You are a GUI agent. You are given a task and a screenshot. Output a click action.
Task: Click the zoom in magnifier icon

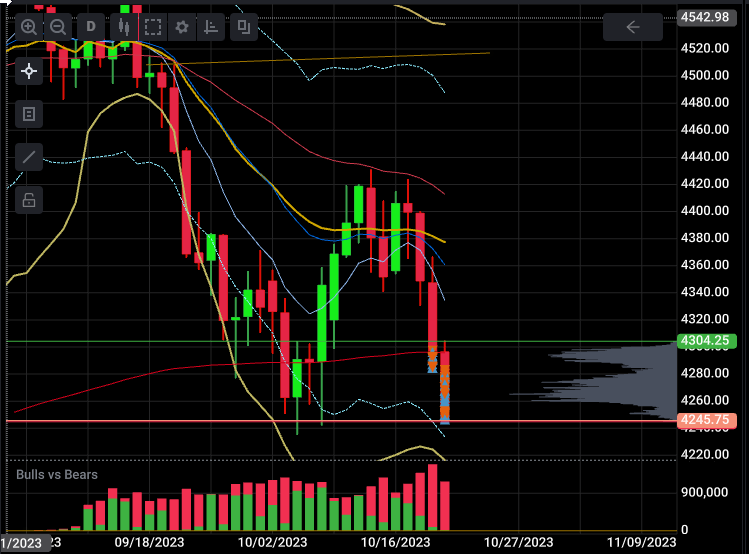(29, 27)
